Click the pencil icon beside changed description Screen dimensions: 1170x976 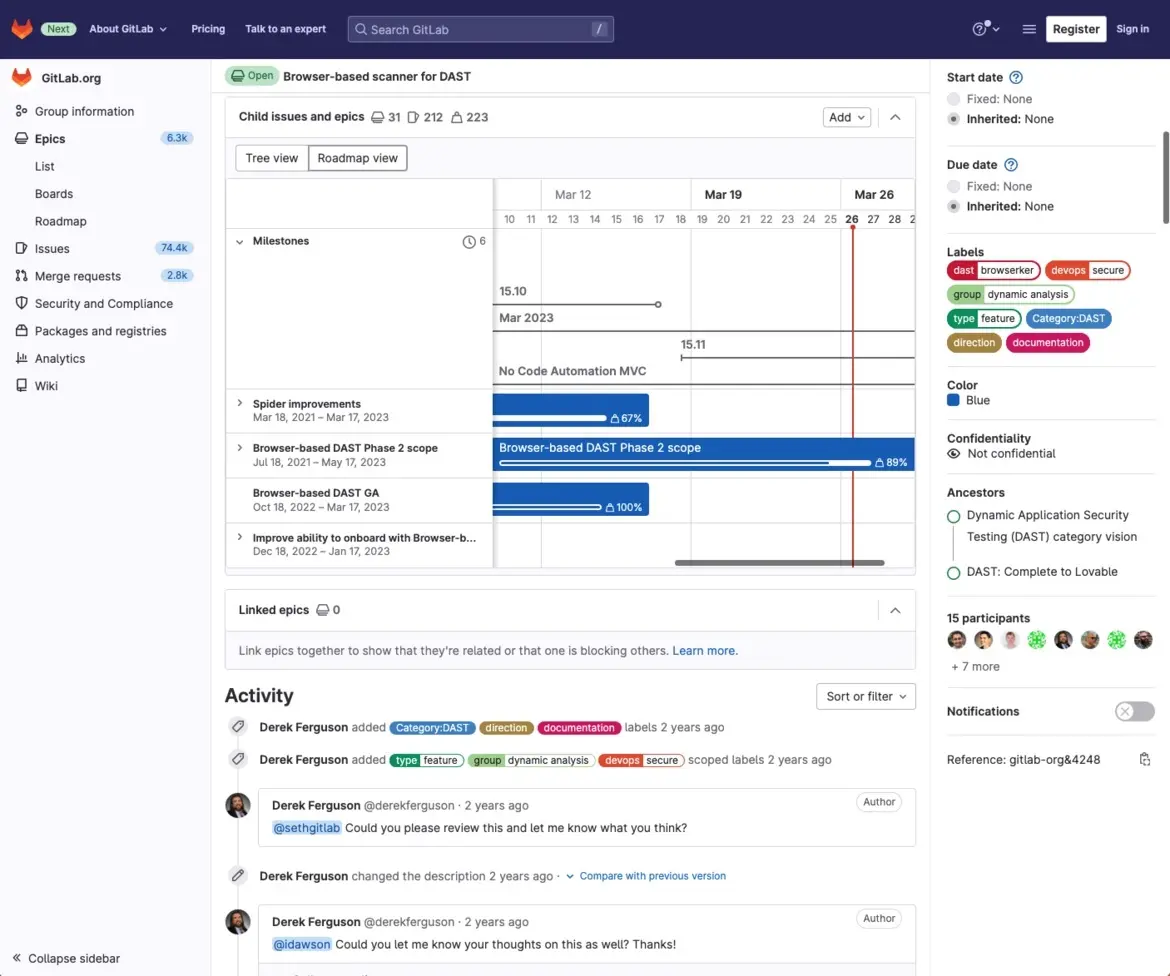238,875
